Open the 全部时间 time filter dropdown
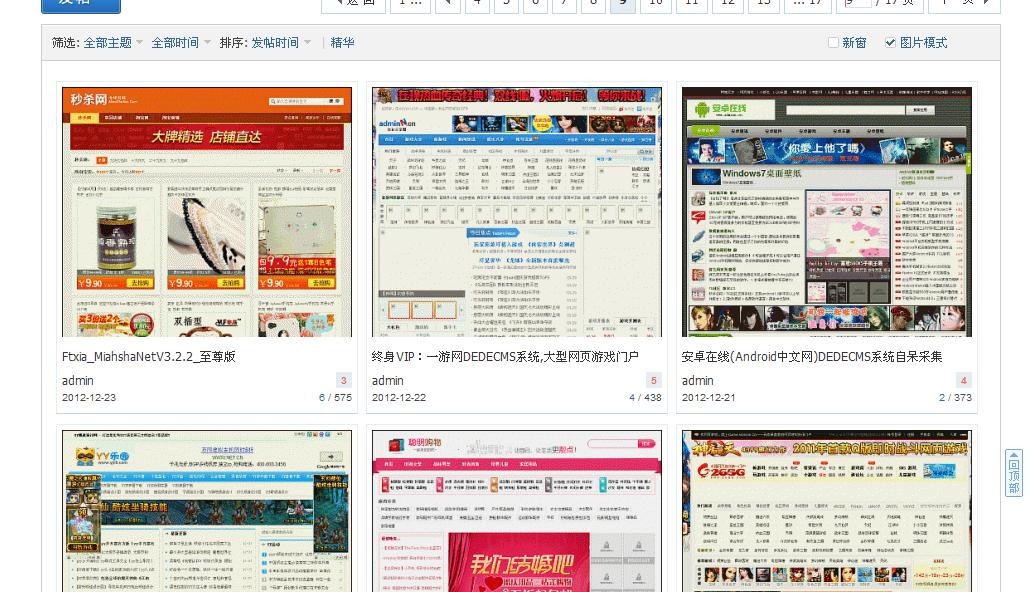Viewport: 1034px width, 592px height. click(181, 43)
